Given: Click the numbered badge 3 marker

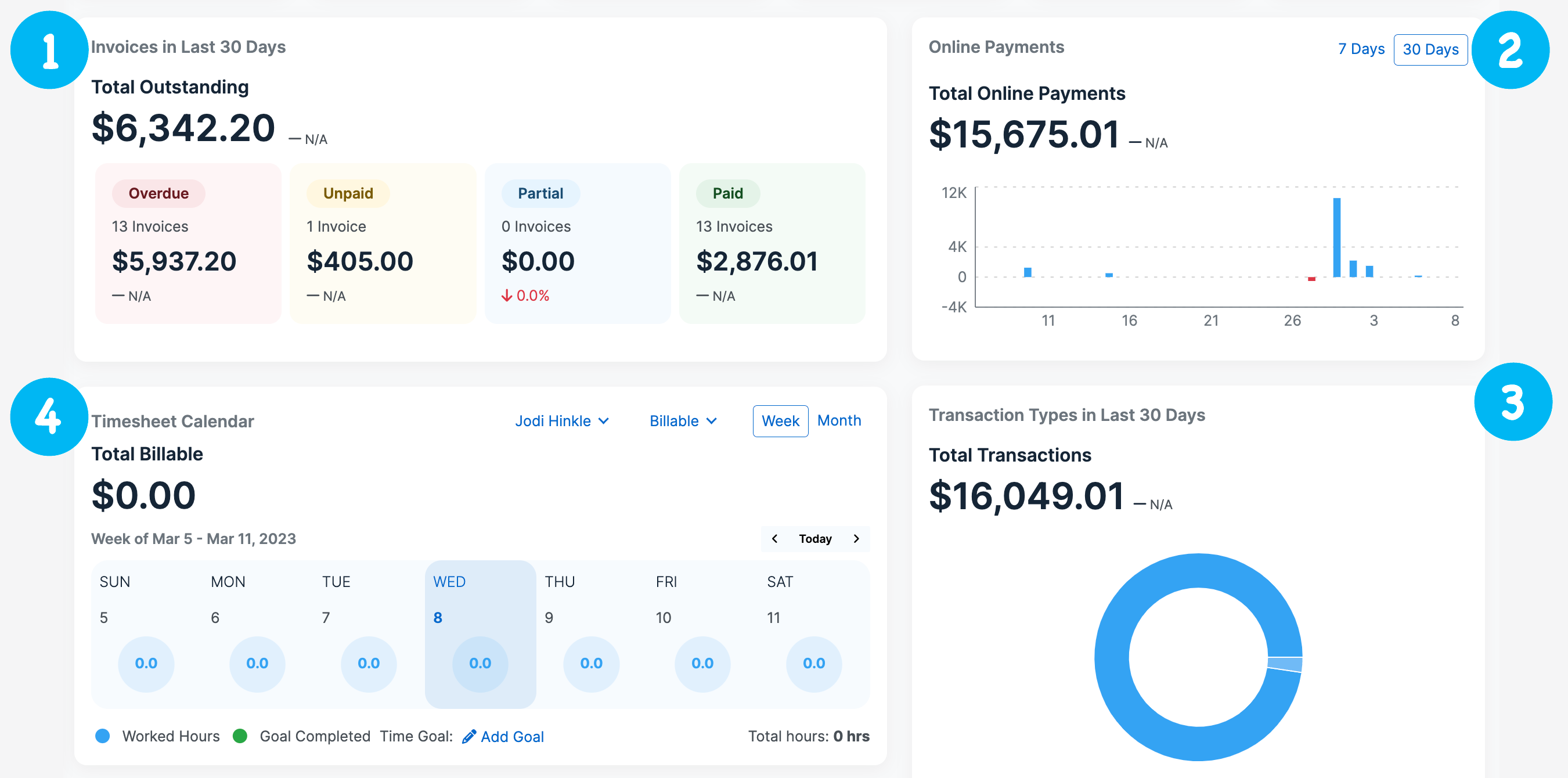Looking at the screenshot, I should pos(1513,402).
